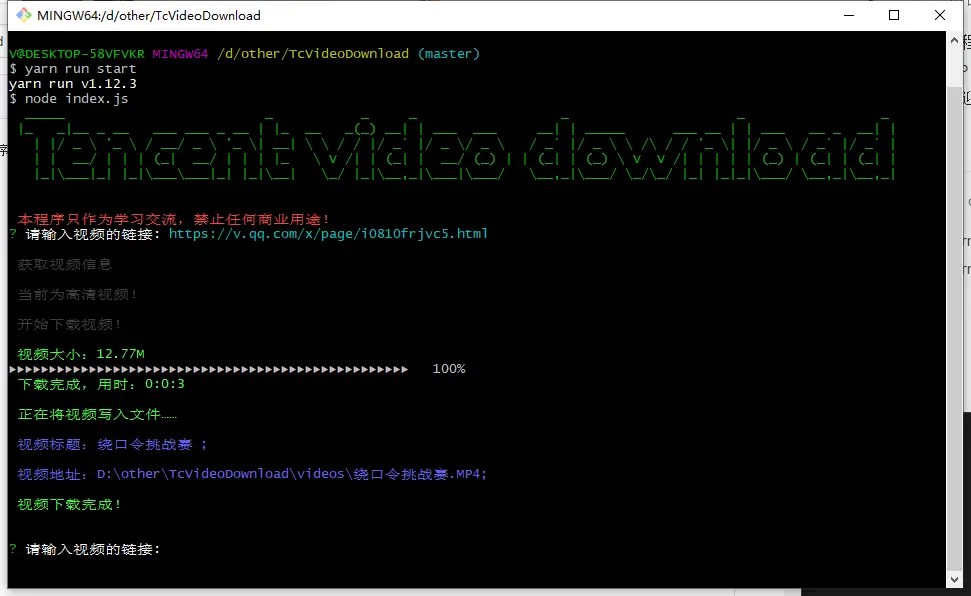Click the 正在将视频写入文件 line
Image resolution: width=971 pixels, height=596 pixels.
pos(97,414)
